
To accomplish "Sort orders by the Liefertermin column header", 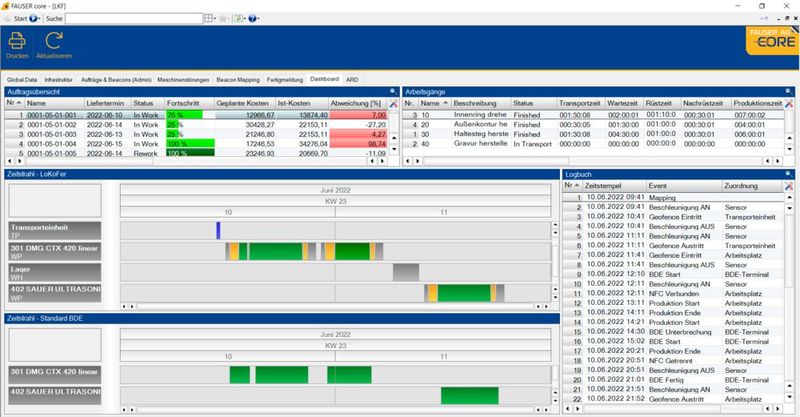I will tap(107, 103).
